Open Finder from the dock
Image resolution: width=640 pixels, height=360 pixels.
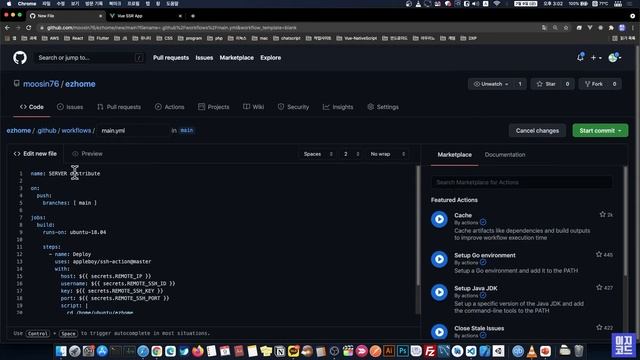(x=61, y=351)
